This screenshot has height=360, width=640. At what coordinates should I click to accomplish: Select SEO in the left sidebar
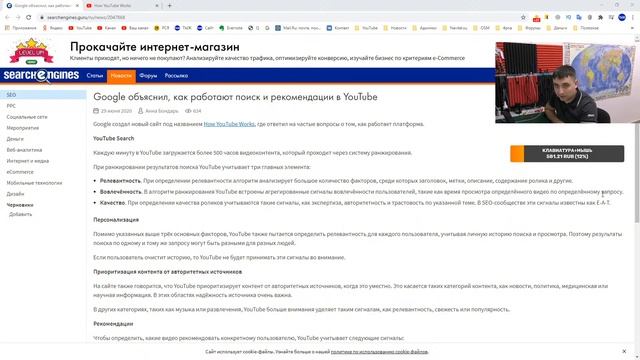tap(43, 95)
